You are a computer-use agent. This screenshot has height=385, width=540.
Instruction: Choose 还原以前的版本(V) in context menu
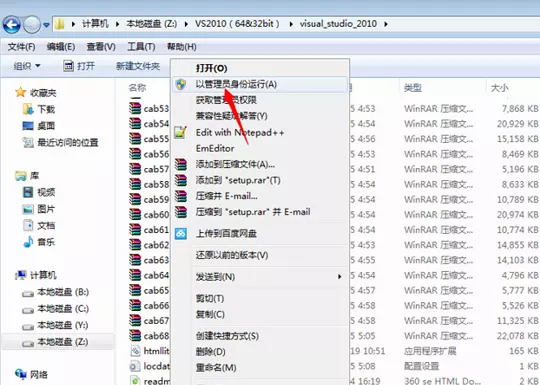coord(232,255)
